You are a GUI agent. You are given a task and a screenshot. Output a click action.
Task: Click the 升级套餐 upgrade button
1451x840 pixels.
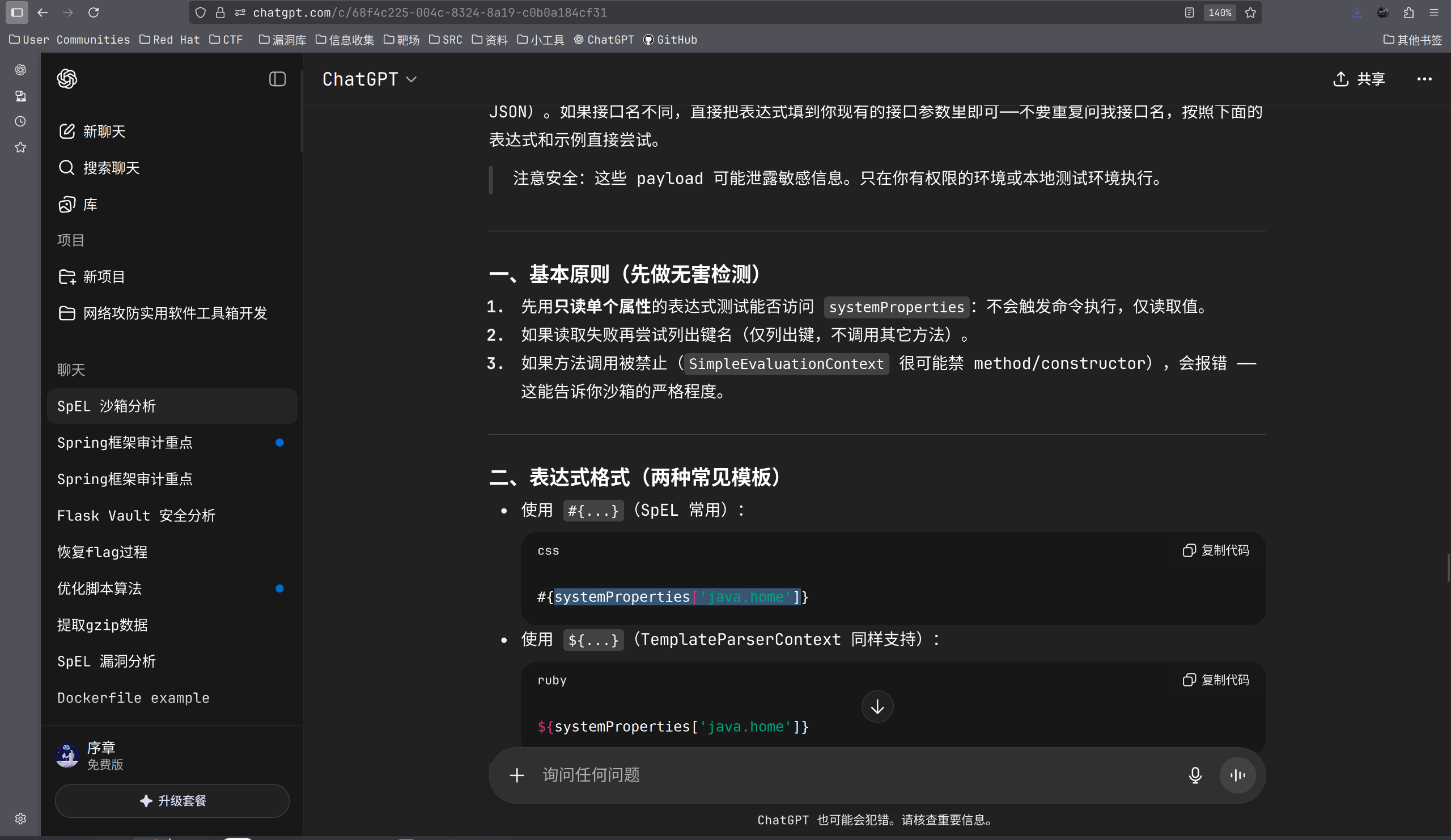172,800
